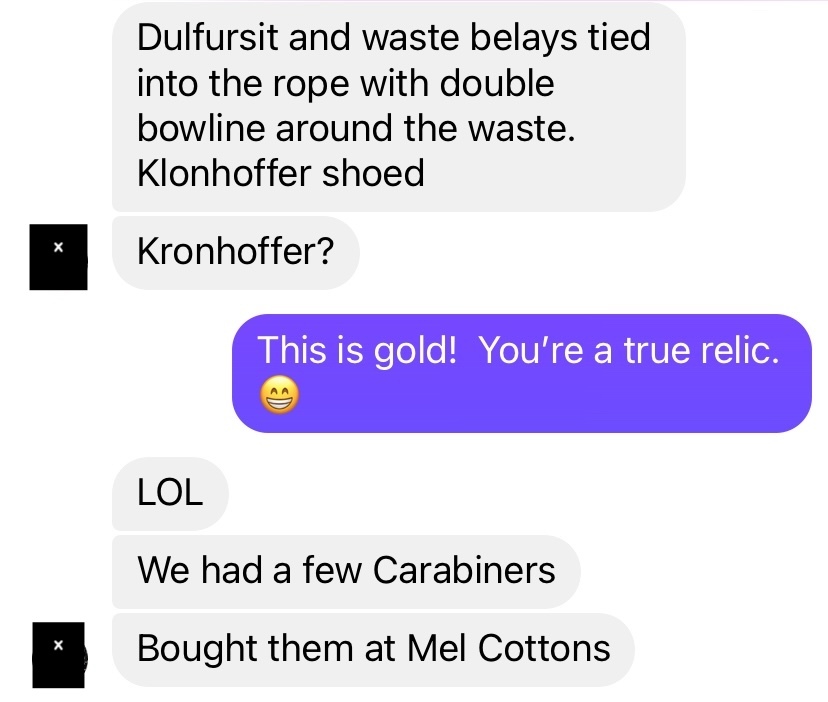This screenshot has height=702, width=828.
Task: Tap the phrase You're a true relic.
Action: pos(629,350)
